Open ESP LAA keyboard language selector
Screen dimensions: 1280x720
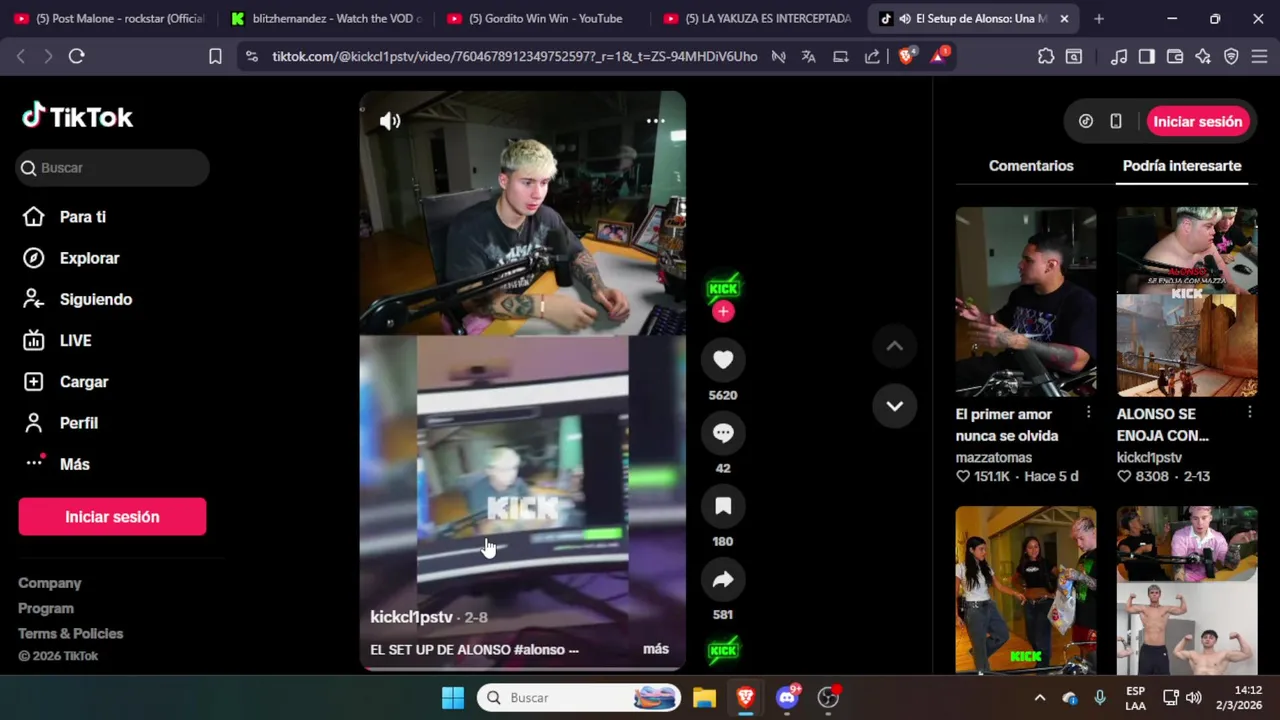[1136, 697]
